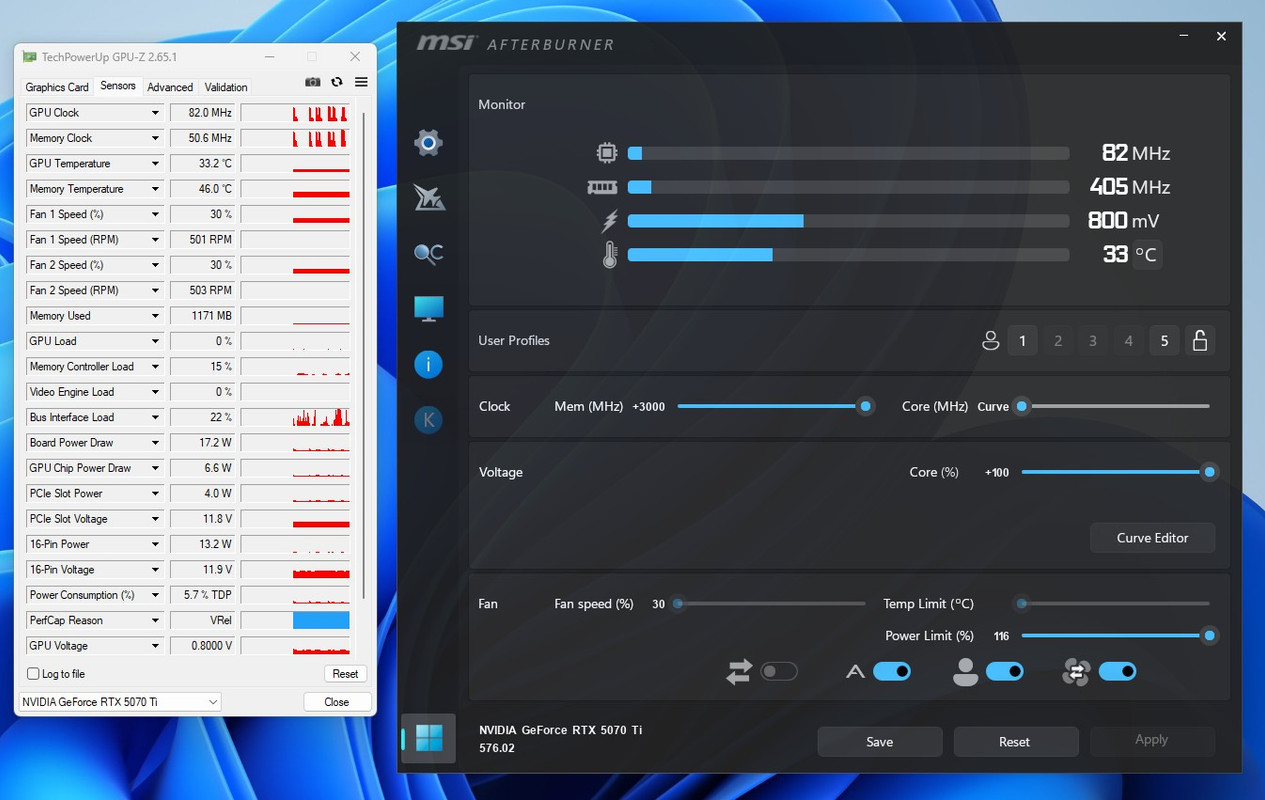The image size is (1265, 800).
Task: Toggle the fan sync switch
Action: pos(1118,672)
